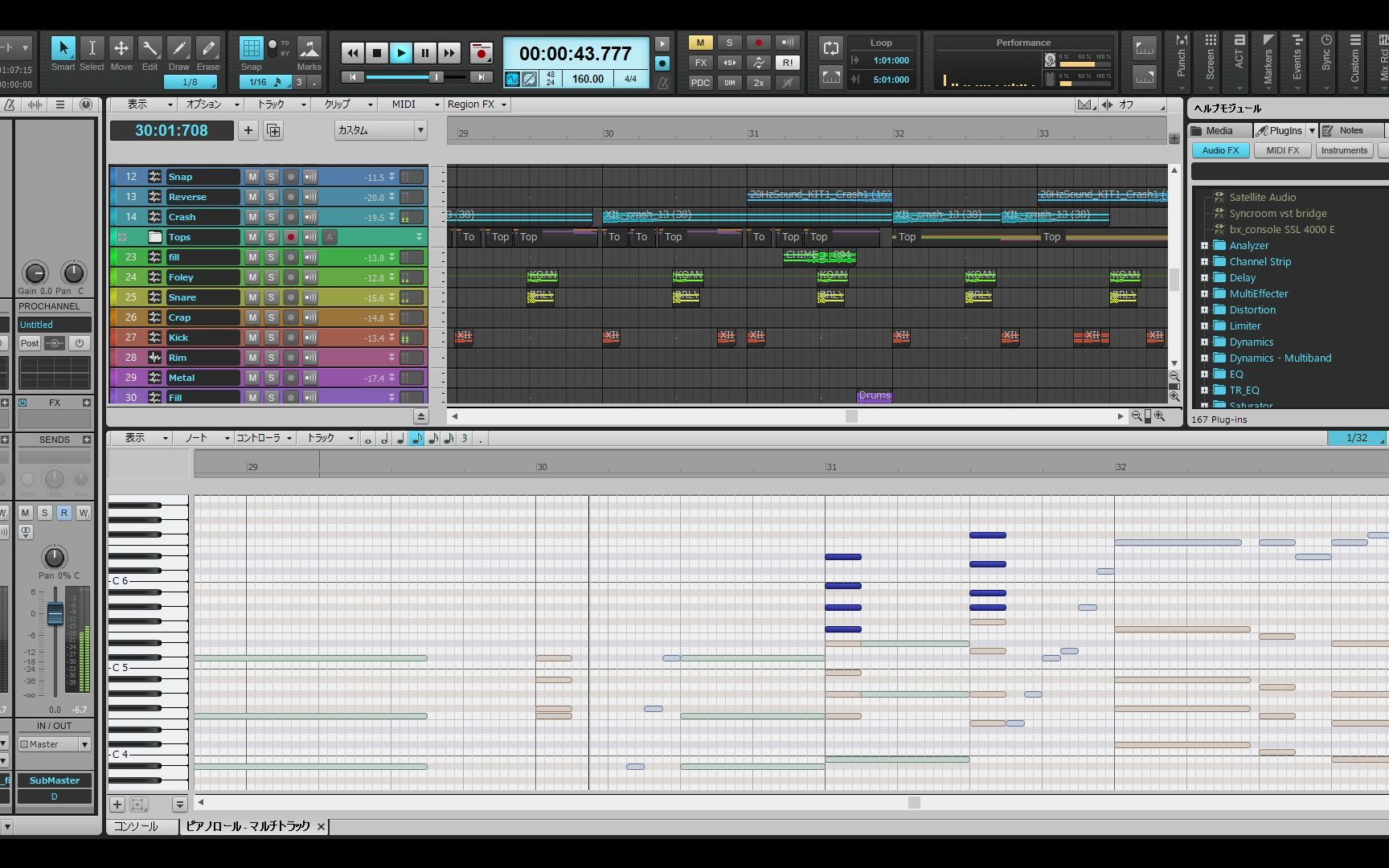Arm record on the Foley track
This screenshot has height=868, width=1389.
(290, 277)
